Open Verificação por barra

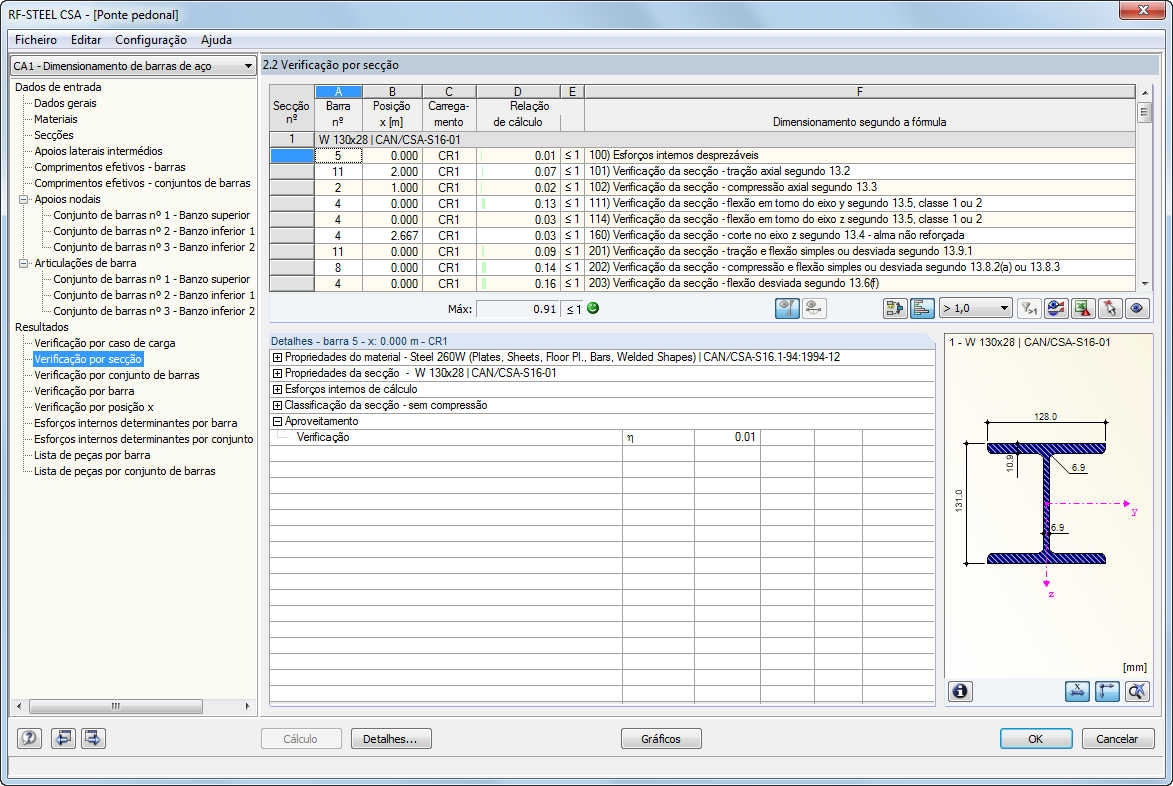(x=84, y=391)
